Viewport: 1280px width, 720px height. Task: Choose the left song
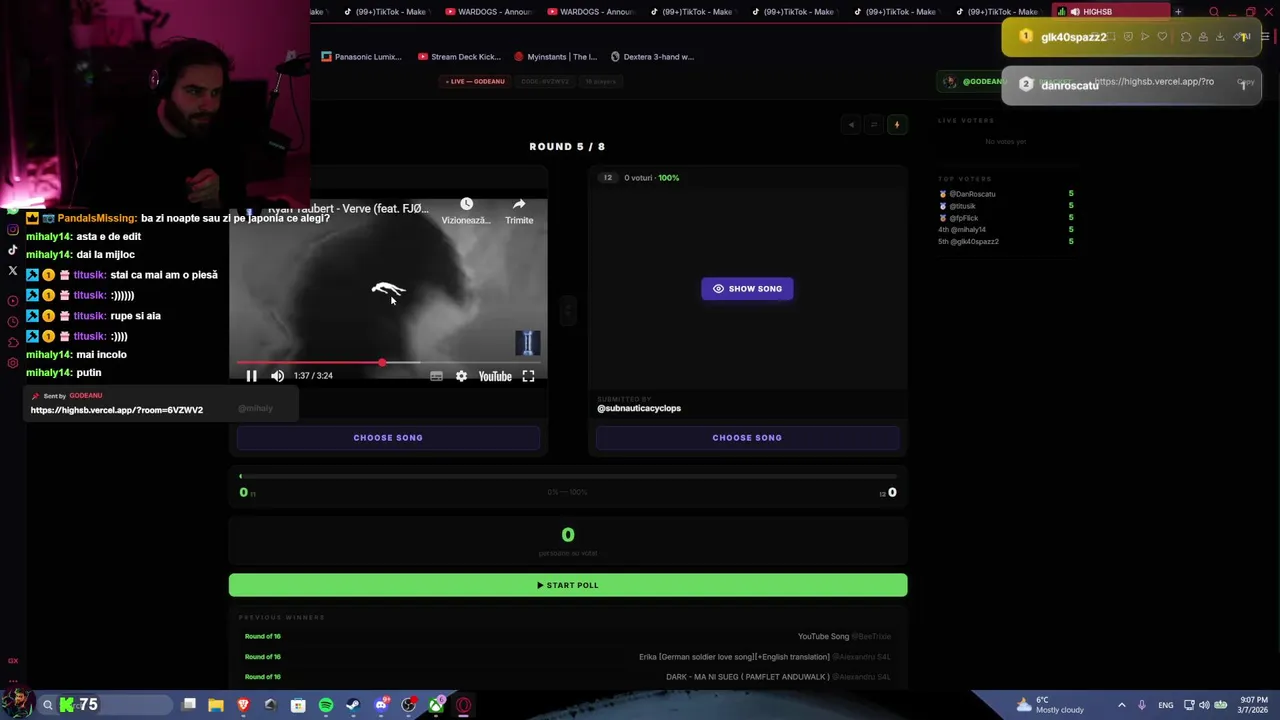(x=388, y=438)
